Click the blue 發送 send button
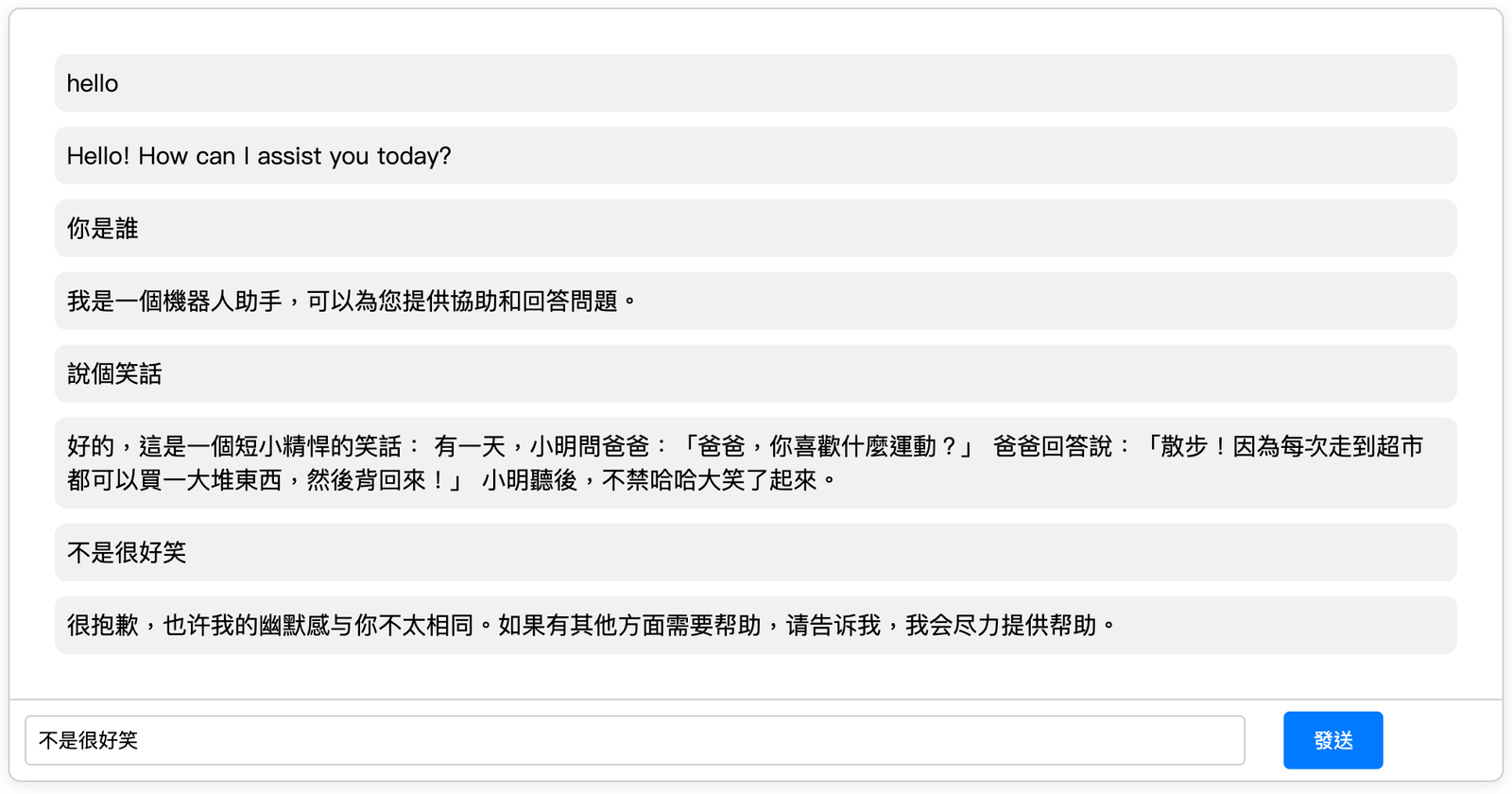This screenshot has width=1512, height=794. coord(1332,740)
